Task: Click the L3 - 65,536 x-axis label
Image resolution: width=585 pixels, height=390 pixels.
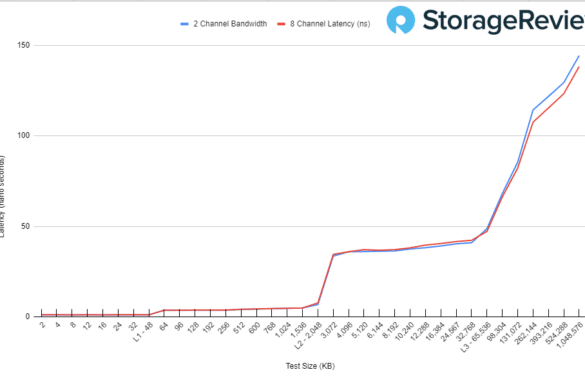Action: coord(476,336)
